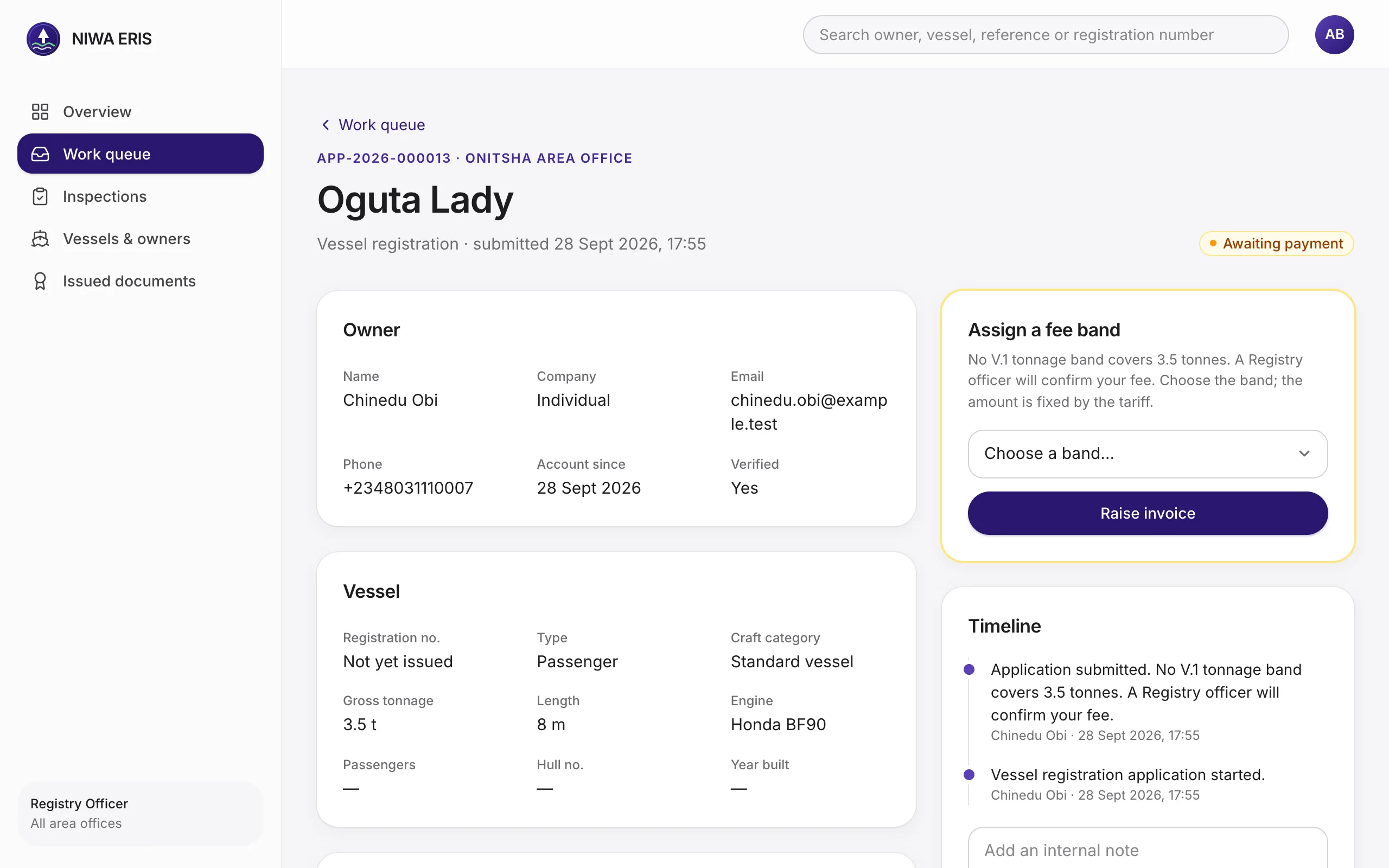Click 'Standard vessel' craft category value
The image size is (1389, 868).
792,661
